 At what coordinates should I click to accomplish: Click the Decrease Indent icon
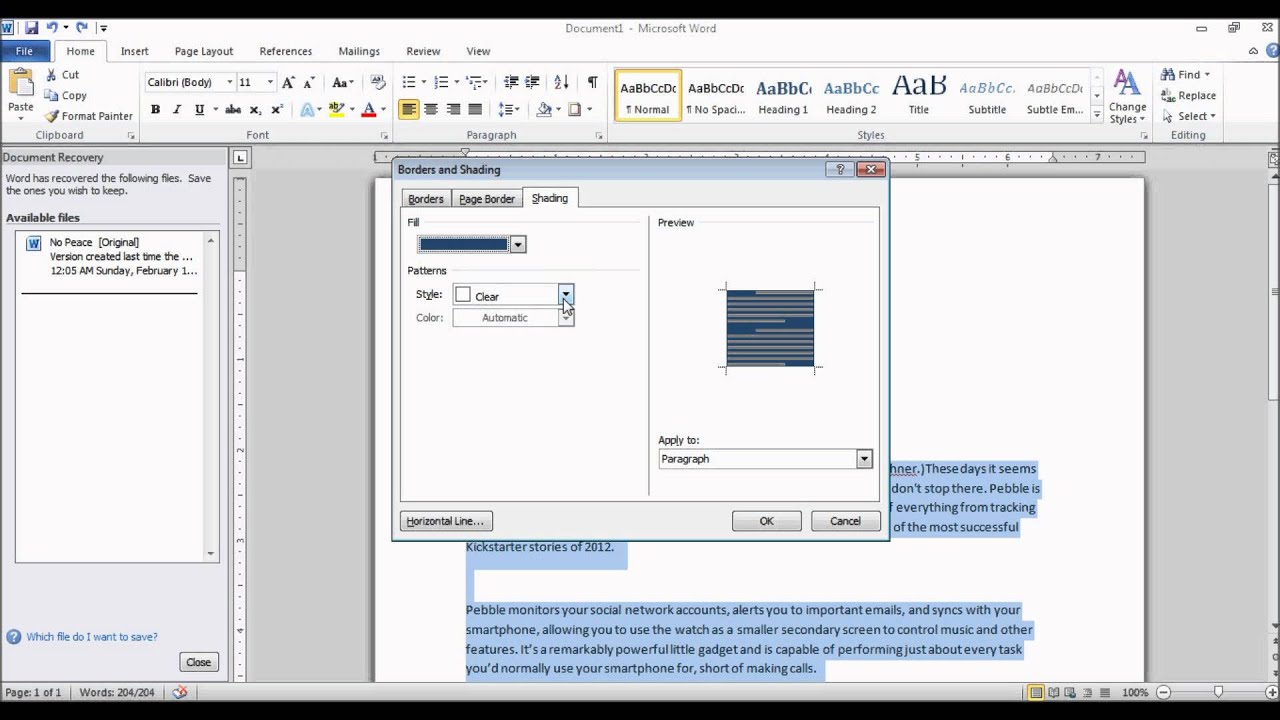click(x=511, y=82)
